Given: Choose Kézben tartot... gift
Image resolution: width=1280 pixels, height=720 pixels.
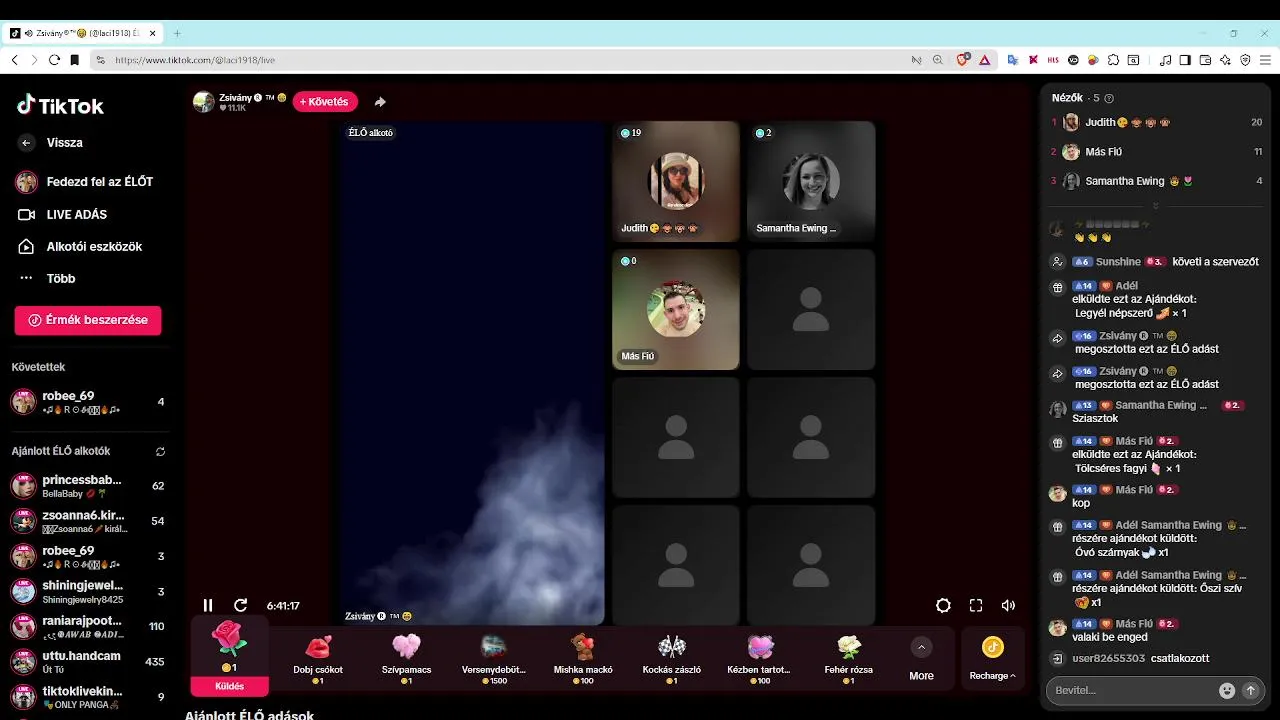Looking at the screenshot, I should 760,658.
